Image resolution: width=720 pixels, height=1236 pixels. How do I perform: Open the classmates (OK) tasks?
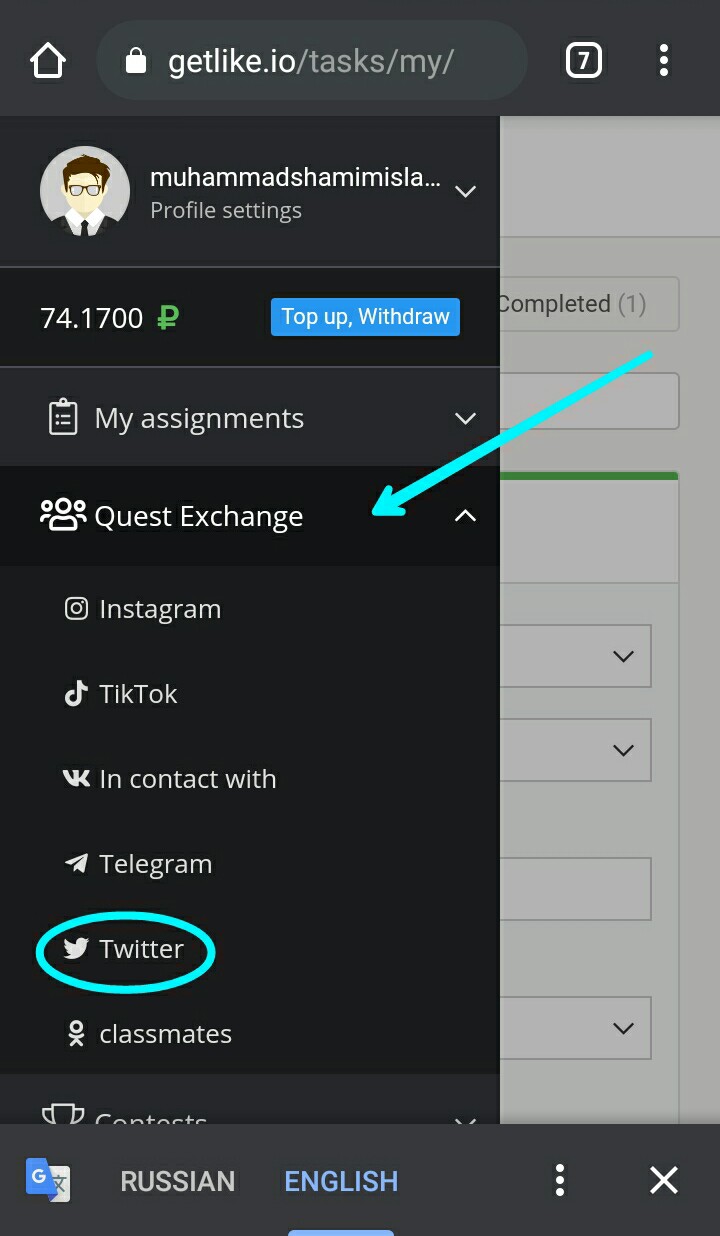coord(165,1034)
